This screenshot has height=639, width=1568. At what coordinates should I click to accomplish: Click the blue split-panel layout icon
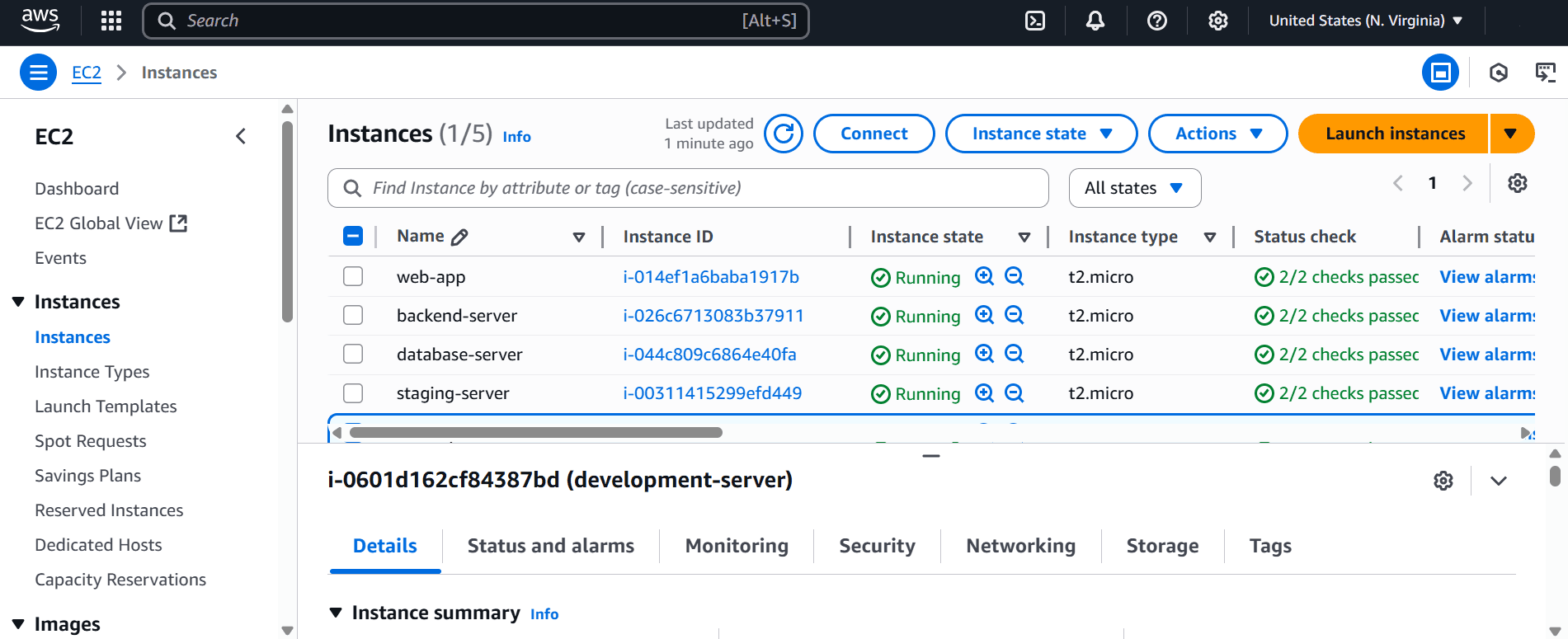point(1440,73)
